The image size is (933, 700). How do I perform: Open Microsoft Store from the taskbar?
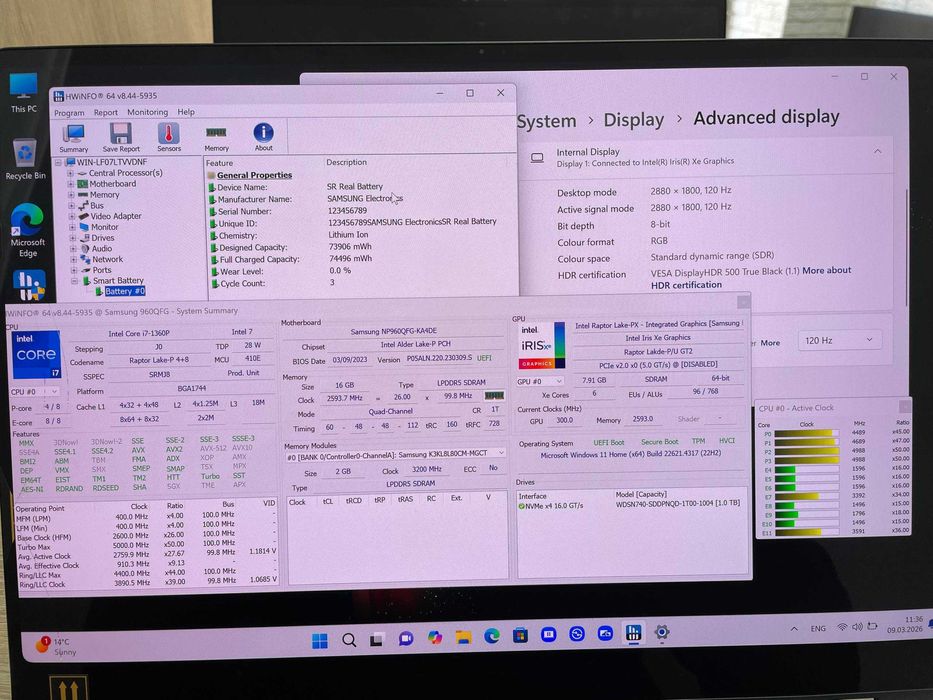coord(520,636)
